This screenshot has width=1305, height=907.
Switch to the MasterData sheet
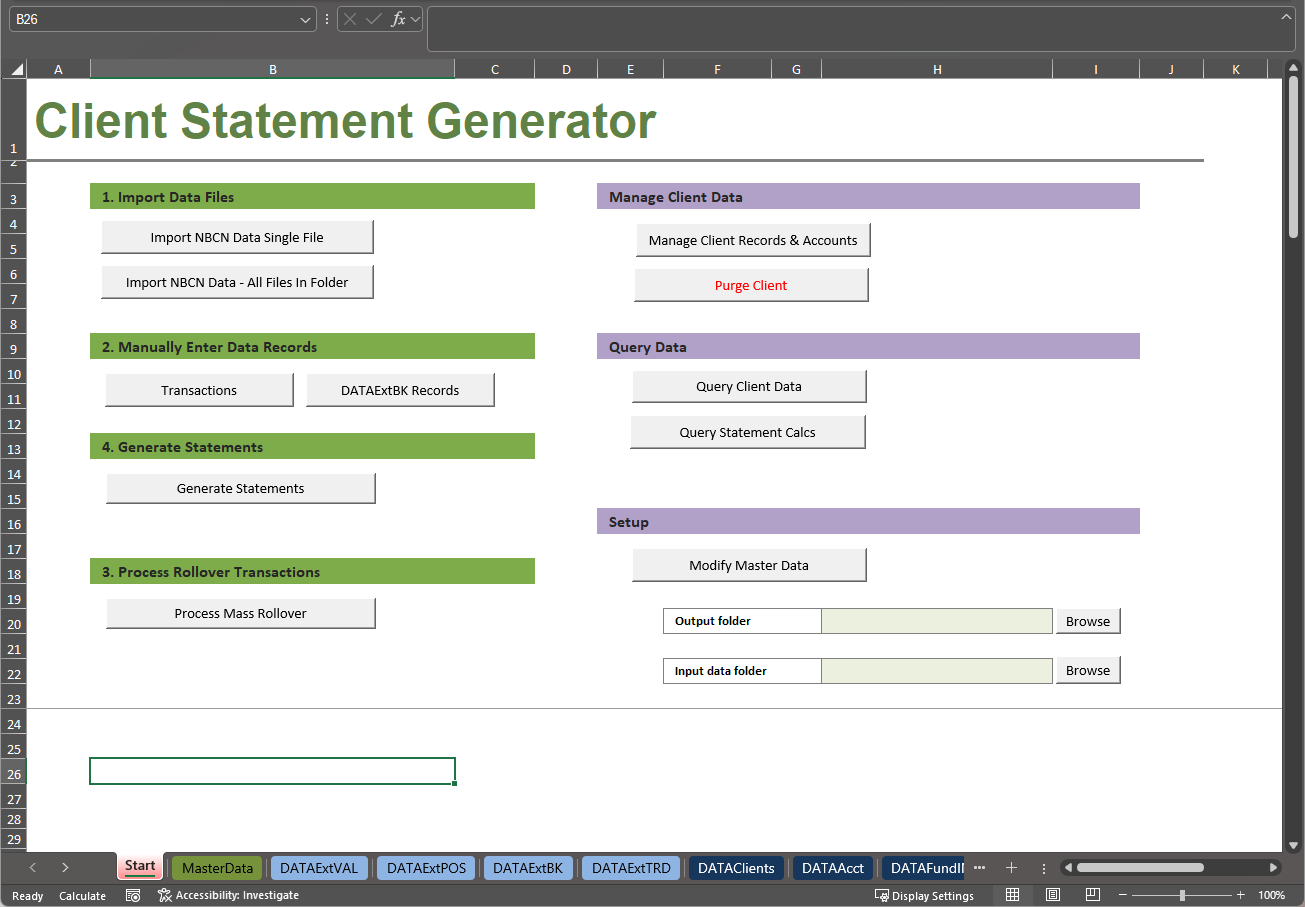point(216,867)
